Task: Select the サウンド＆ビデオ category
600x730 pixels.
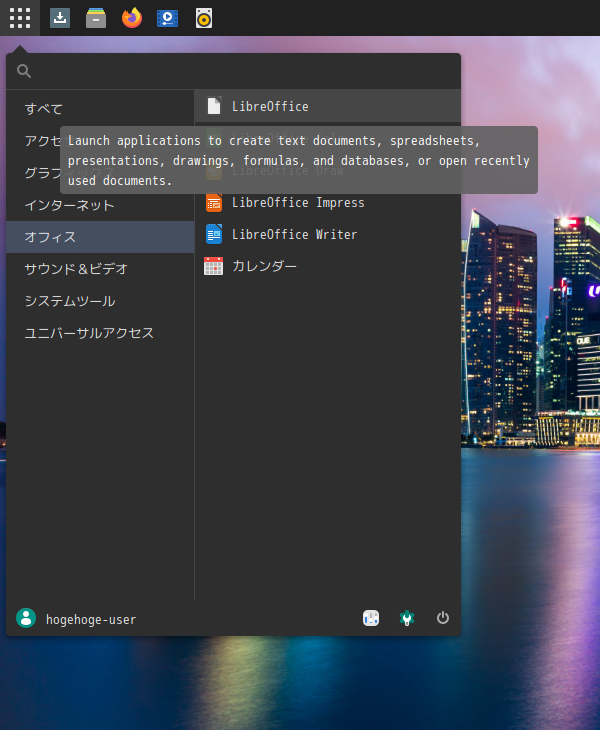Action: tap(100, 269)
